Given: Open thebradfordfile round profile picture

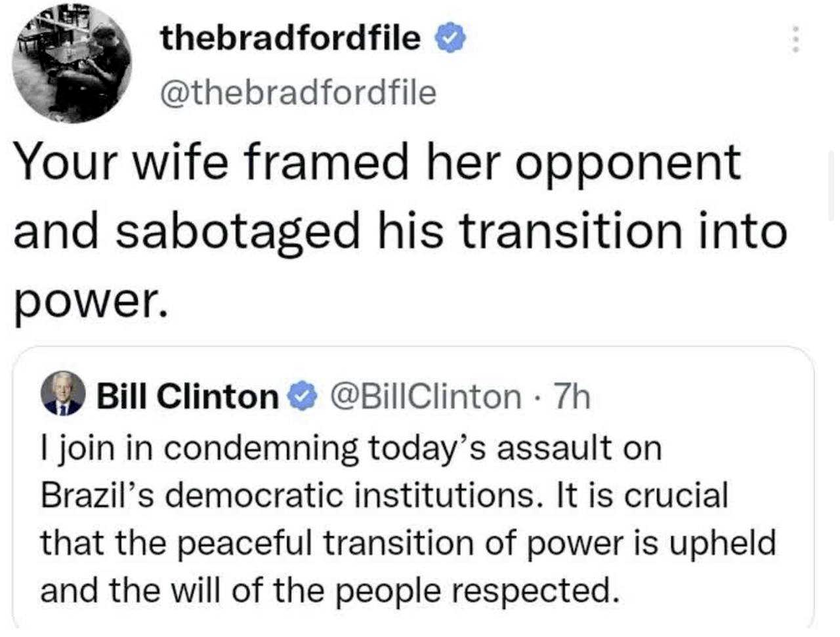Looking at the screenshot, I should (x=72, y=64).
